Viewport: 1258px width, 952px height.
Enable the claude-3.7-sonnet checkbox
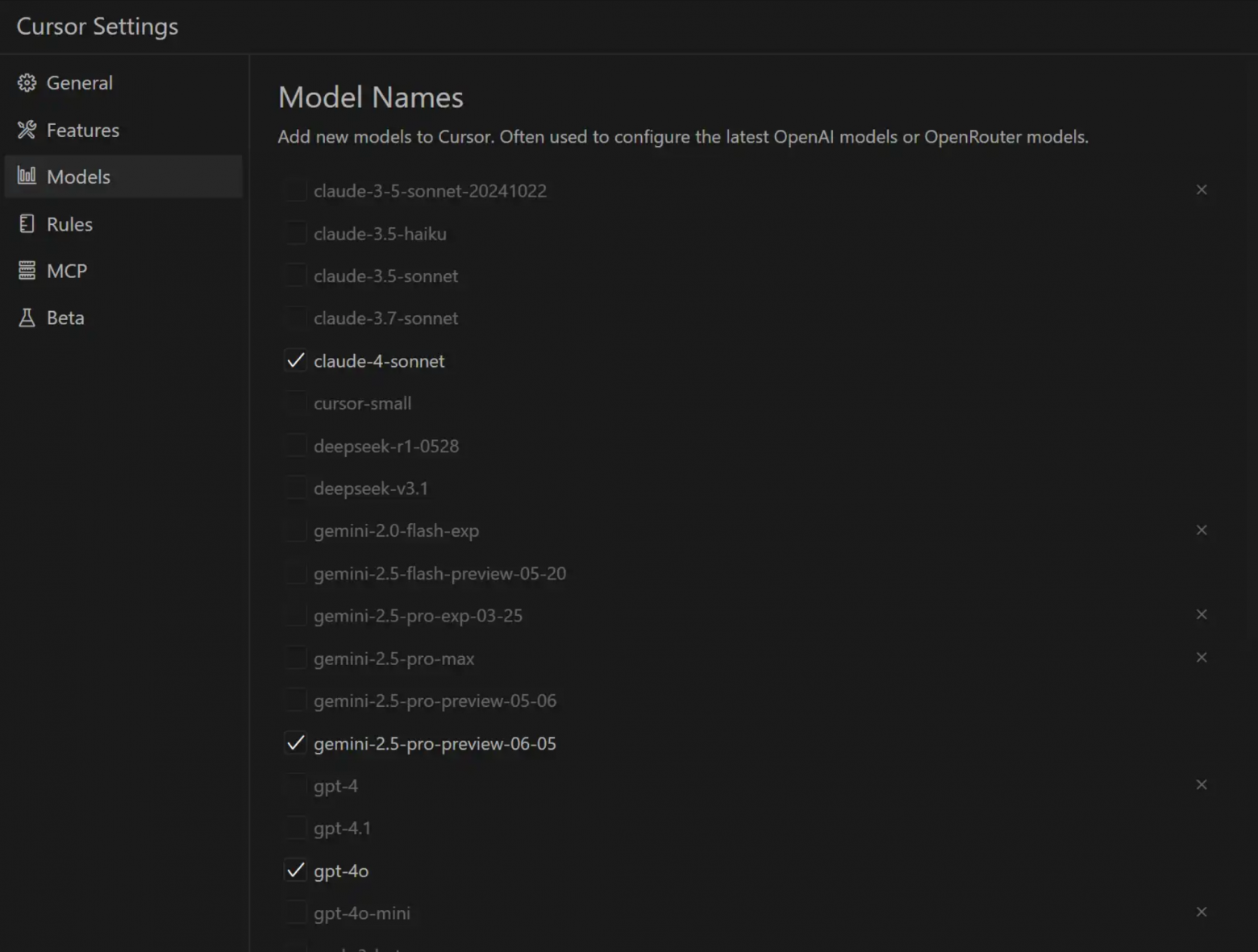coord(296,318)
